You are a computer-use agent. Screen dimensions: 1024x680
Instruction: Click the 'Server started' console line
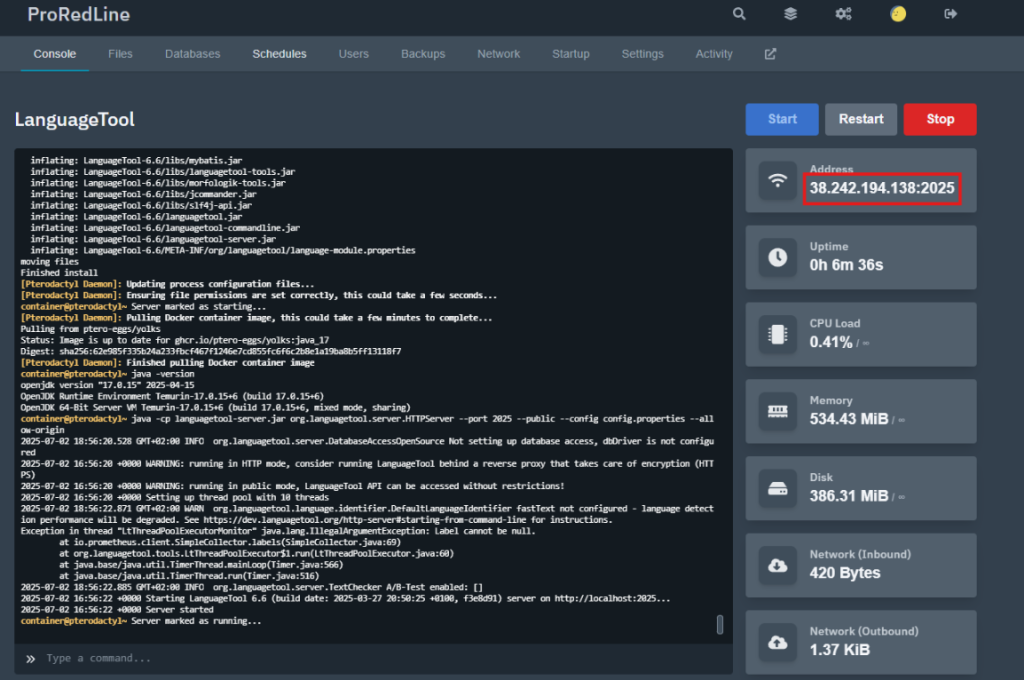(x=117, y=610)
